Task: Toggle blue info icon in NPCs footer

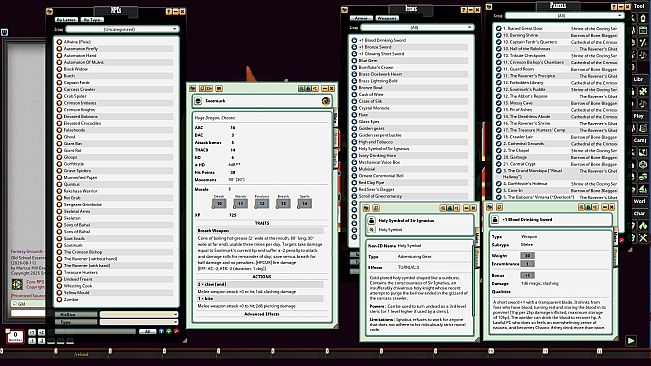Action: click(162, 331)
